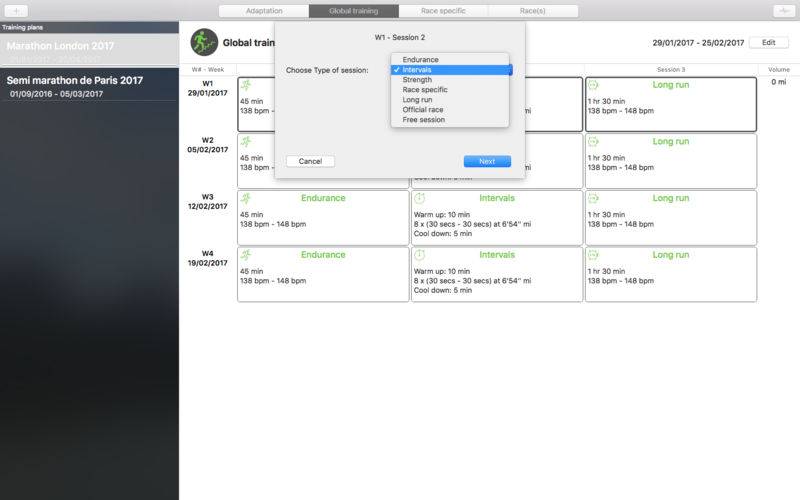800x500 pixels.
Task: Open the W4 Endurance session card
Action: [323, 274]
